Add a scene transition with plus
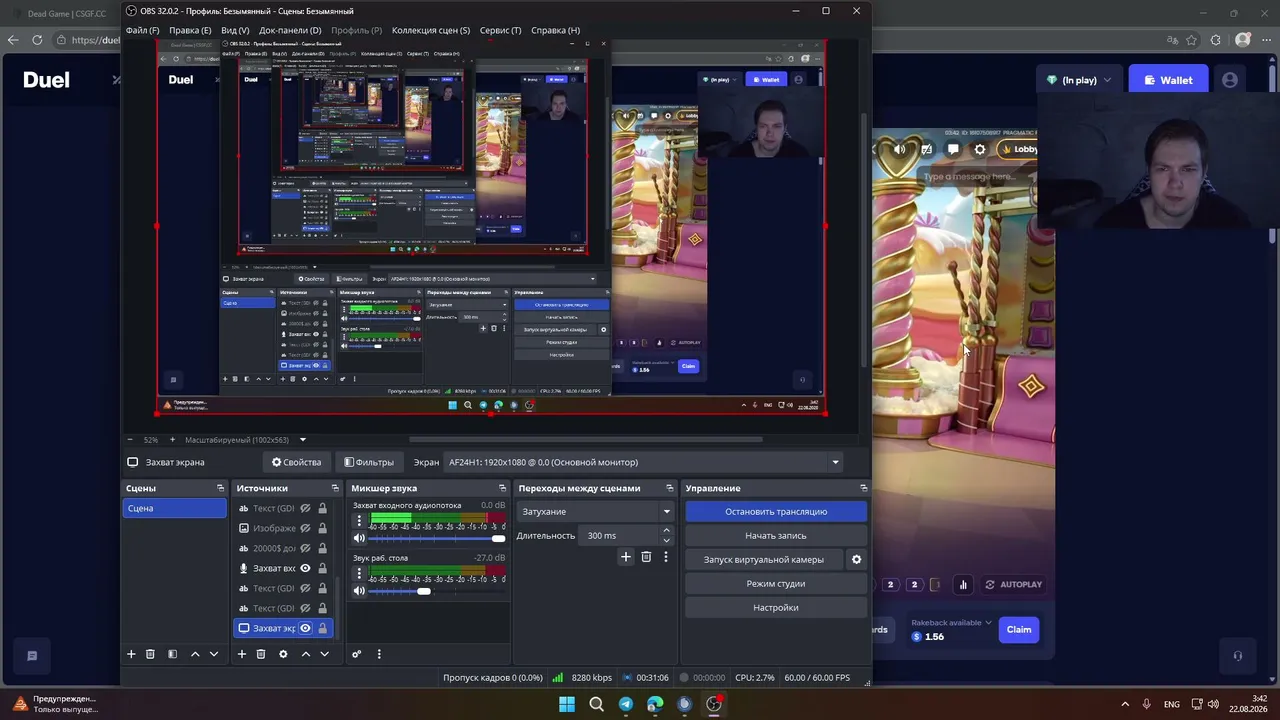Screen dimensions: 1280x720 pyautogui.click(x=626, y=557)
